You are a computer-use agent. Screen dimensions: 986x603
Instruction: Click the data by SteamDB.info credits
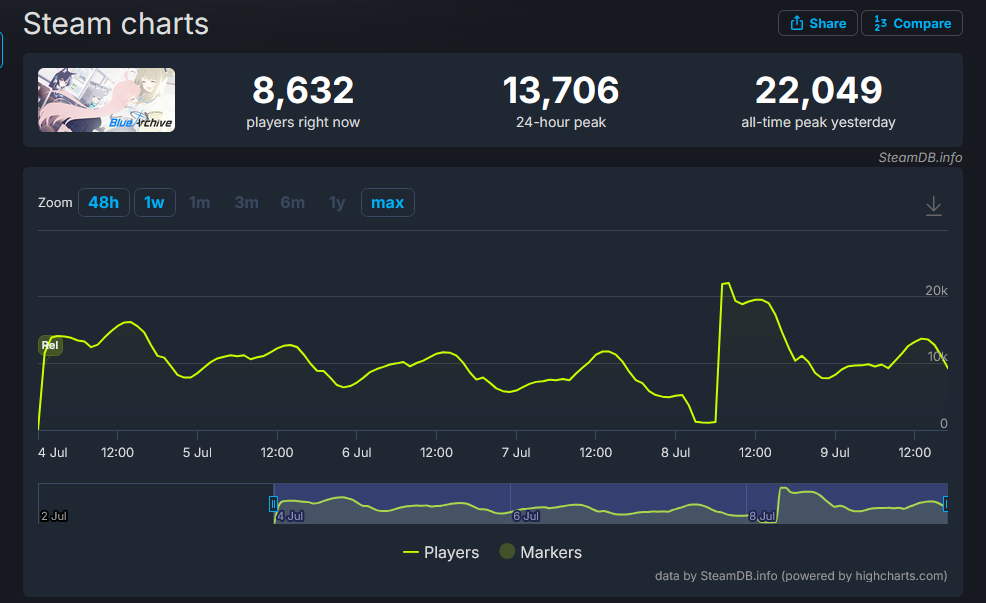pyautogui.click(x=800, y=575)
